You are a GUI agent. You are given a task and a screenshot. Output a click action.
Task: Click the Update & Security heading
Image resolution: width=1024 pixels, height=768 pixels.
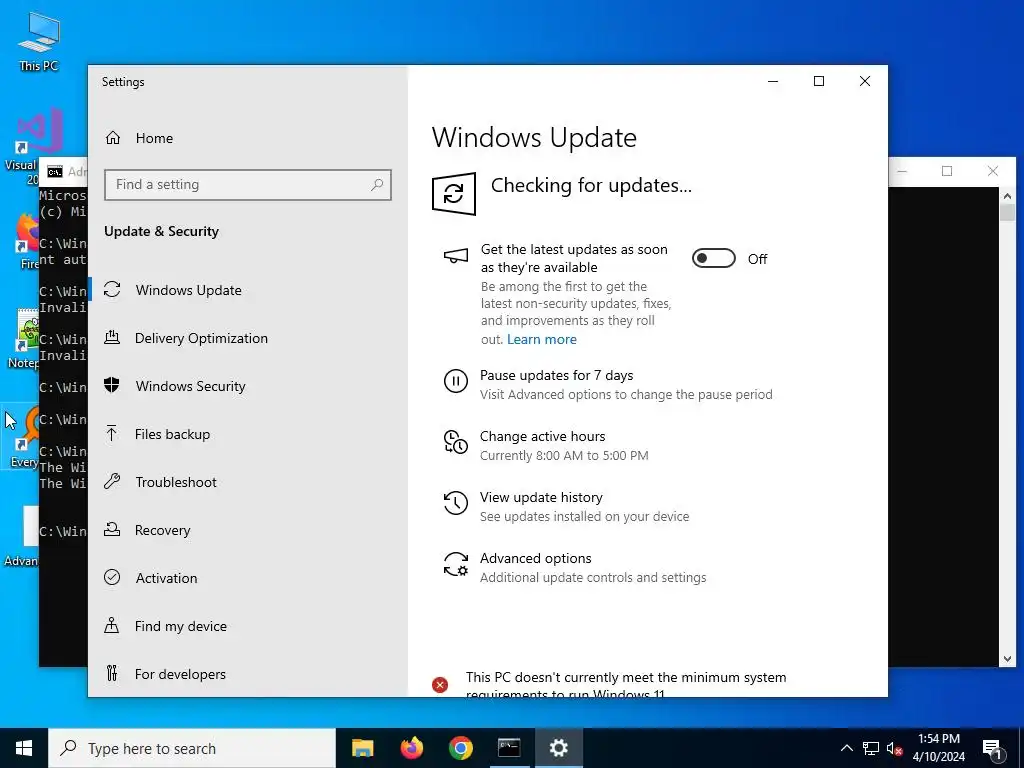tap(161, 231)
